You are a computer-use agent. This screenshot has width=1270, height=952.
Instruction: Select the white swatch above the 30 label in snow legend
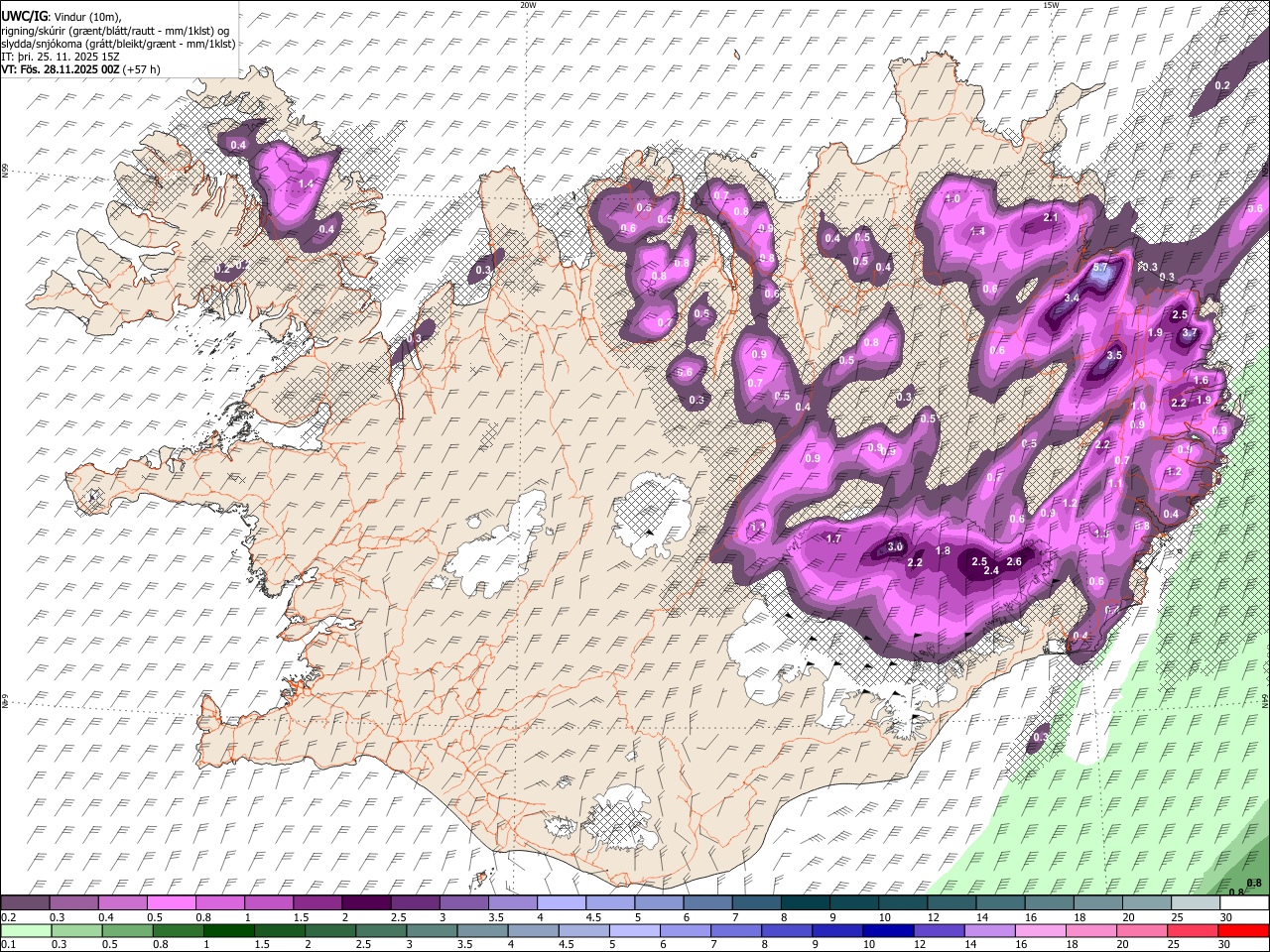[x=1244, y=903]
